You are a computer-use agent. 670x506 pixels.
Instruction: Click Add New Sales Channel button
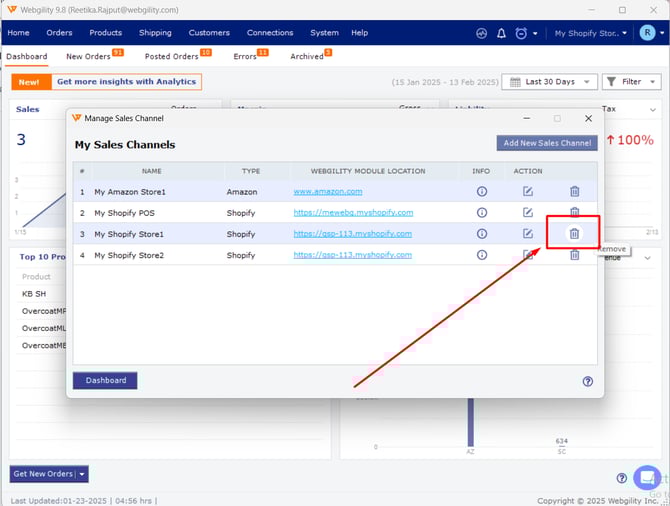[x=546, y=143]
